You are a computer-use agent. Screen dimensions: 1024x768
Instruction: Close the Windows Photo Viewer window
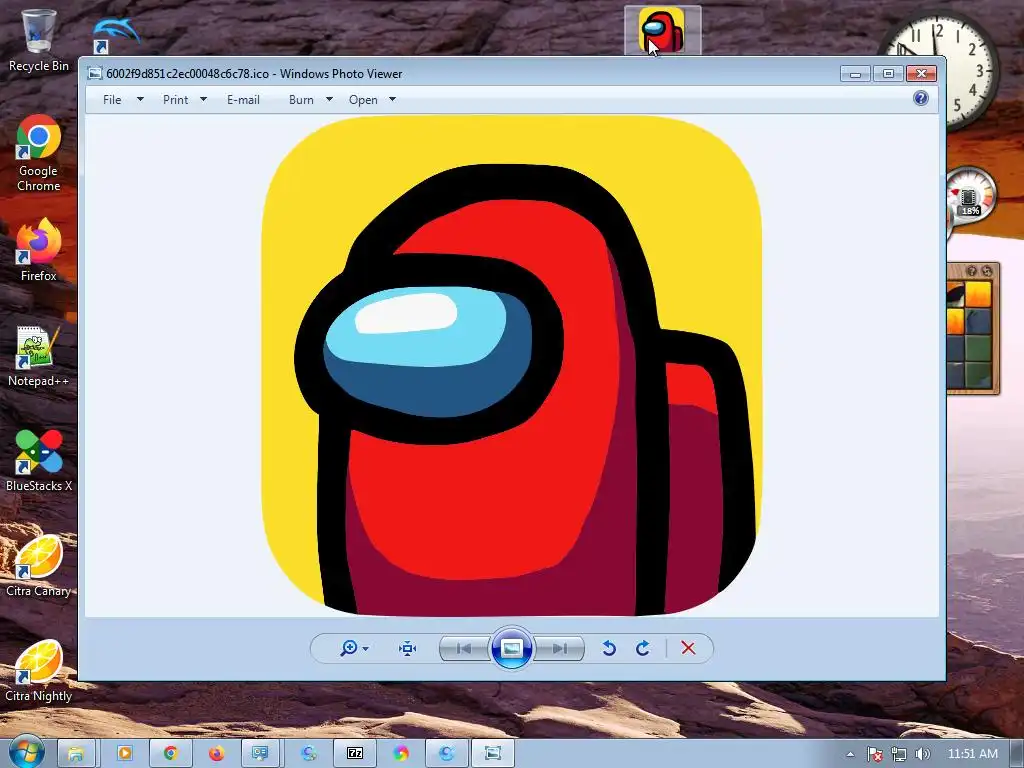tap(921, 73)
